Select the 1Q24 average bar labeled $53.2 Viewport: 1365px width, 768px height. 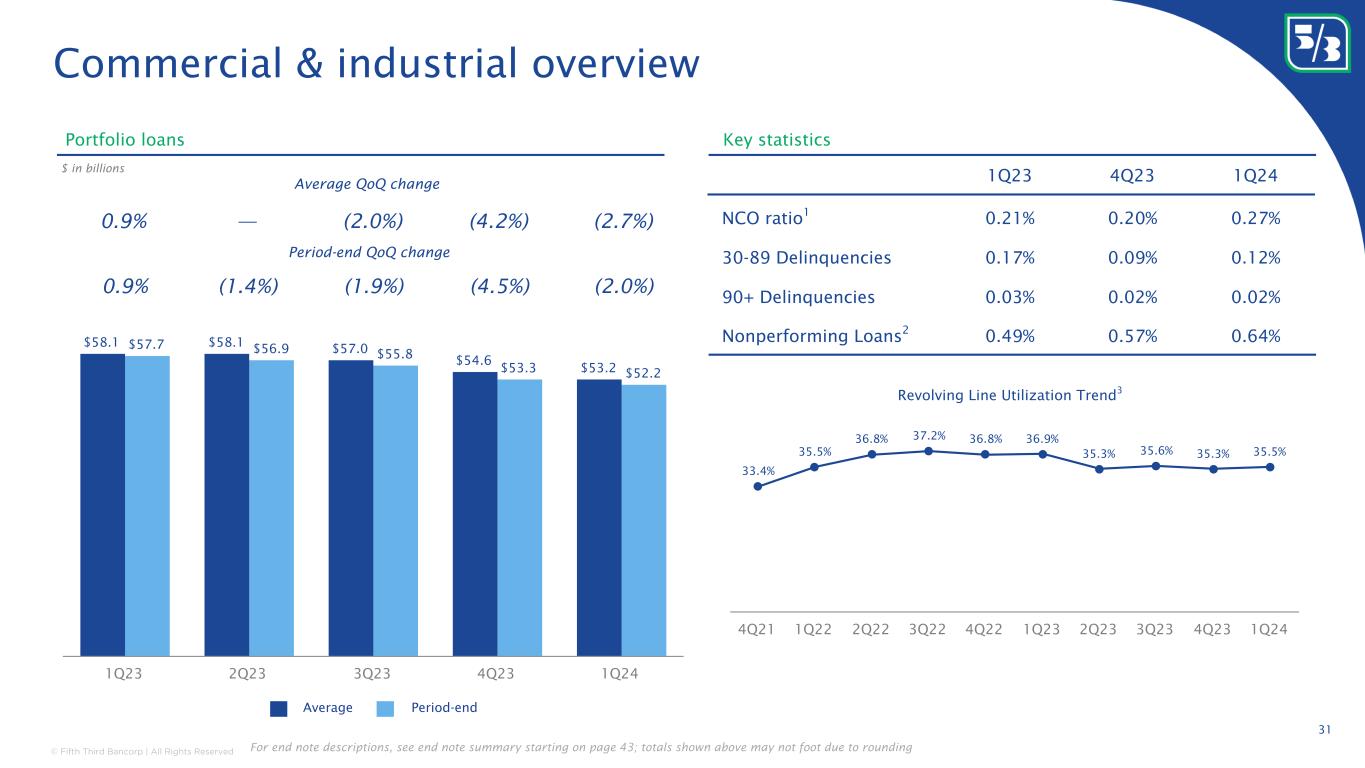[599, 516]
